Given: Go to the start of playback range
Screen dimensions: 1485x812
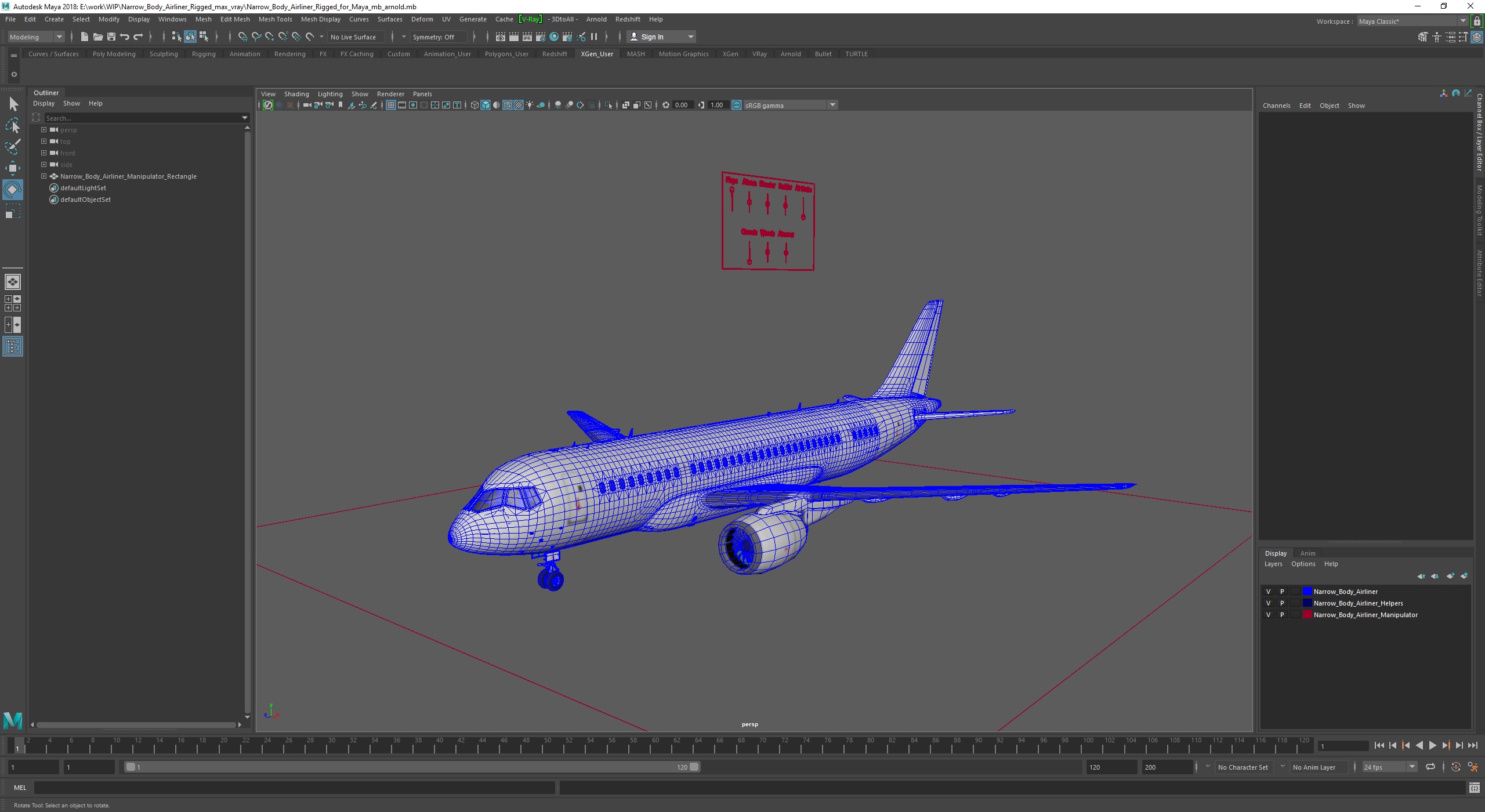Looking at the screenshot, I should click(1379, 746).
